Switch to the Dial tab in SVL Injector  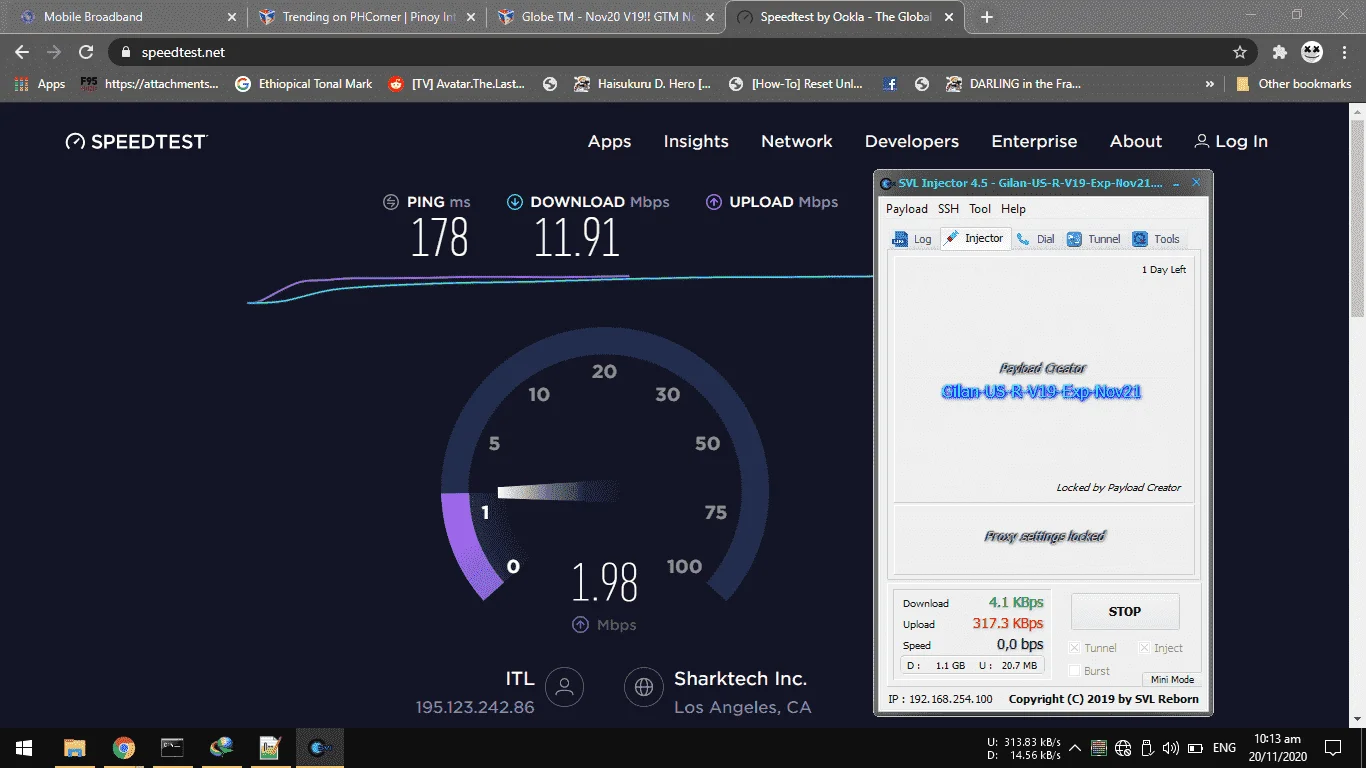(1035, 239)
